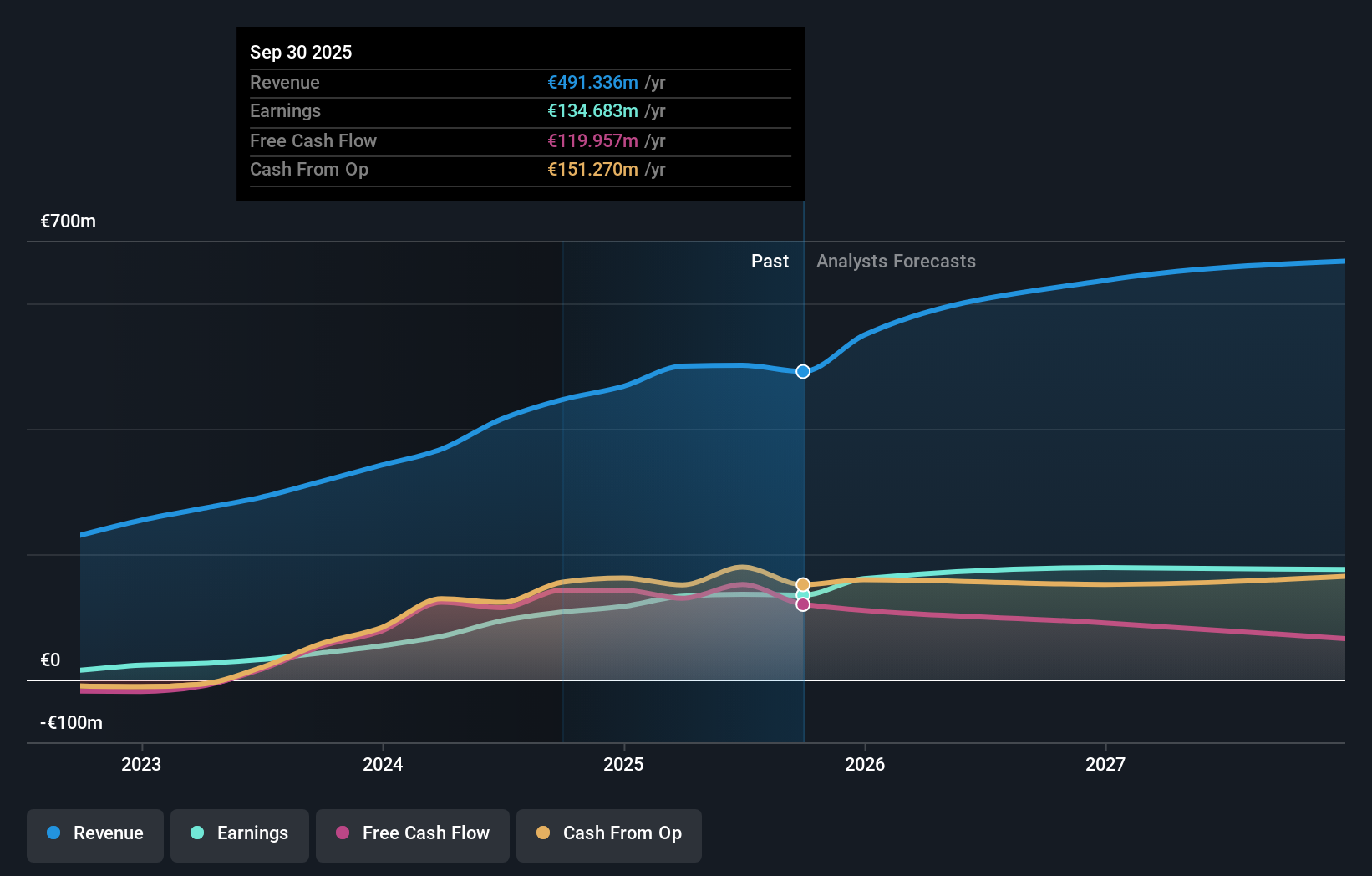Click the Past section label
1372x876 pixels.
(x=770, y=261)
